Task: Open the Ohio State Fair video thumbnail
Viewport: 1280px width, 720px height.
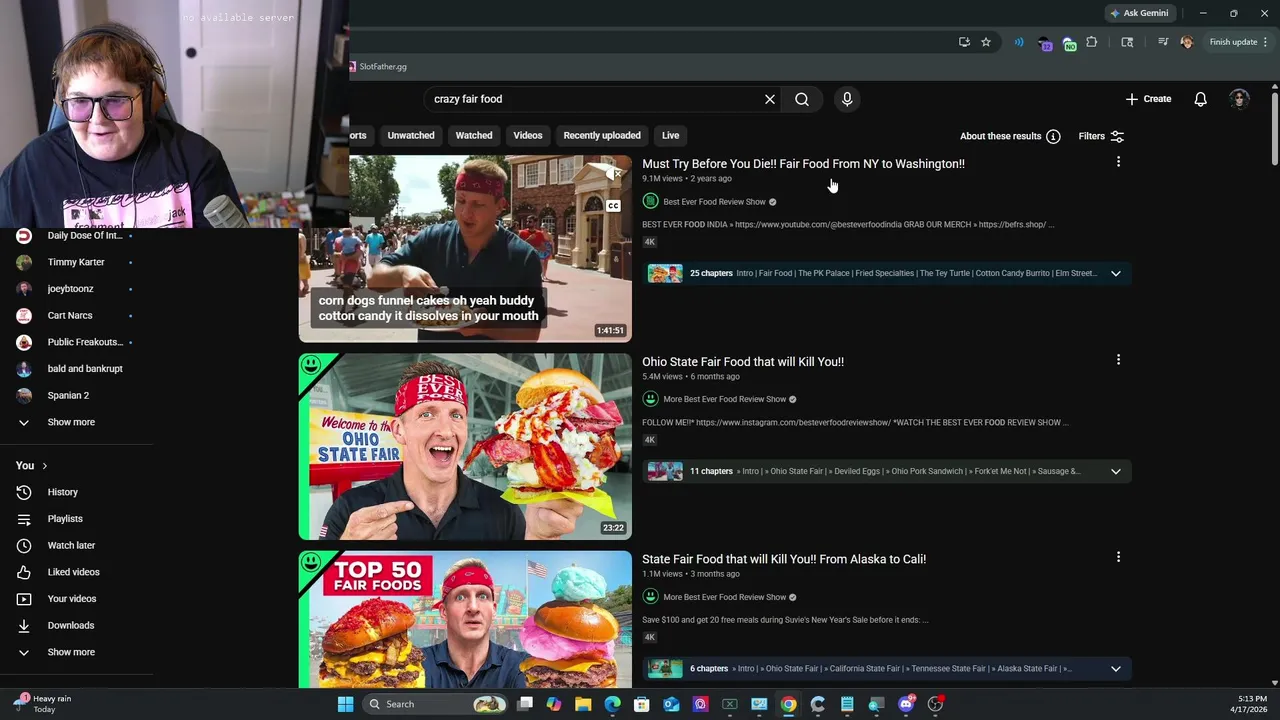Action: pyautogui.click(x=465, y=446)
